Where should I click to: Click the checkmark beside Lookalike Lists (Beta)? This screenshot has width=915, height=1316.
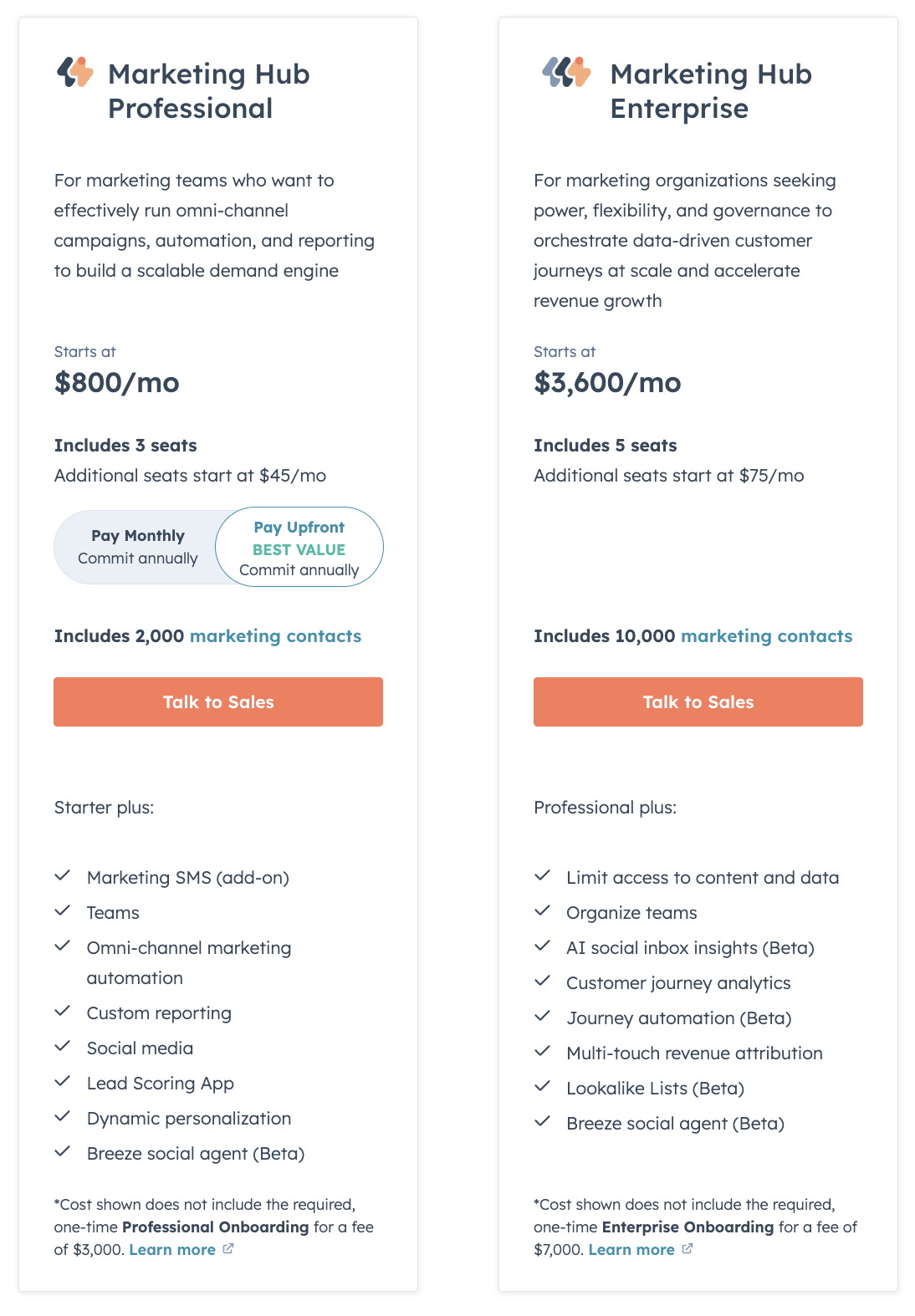coord(543,1087)
